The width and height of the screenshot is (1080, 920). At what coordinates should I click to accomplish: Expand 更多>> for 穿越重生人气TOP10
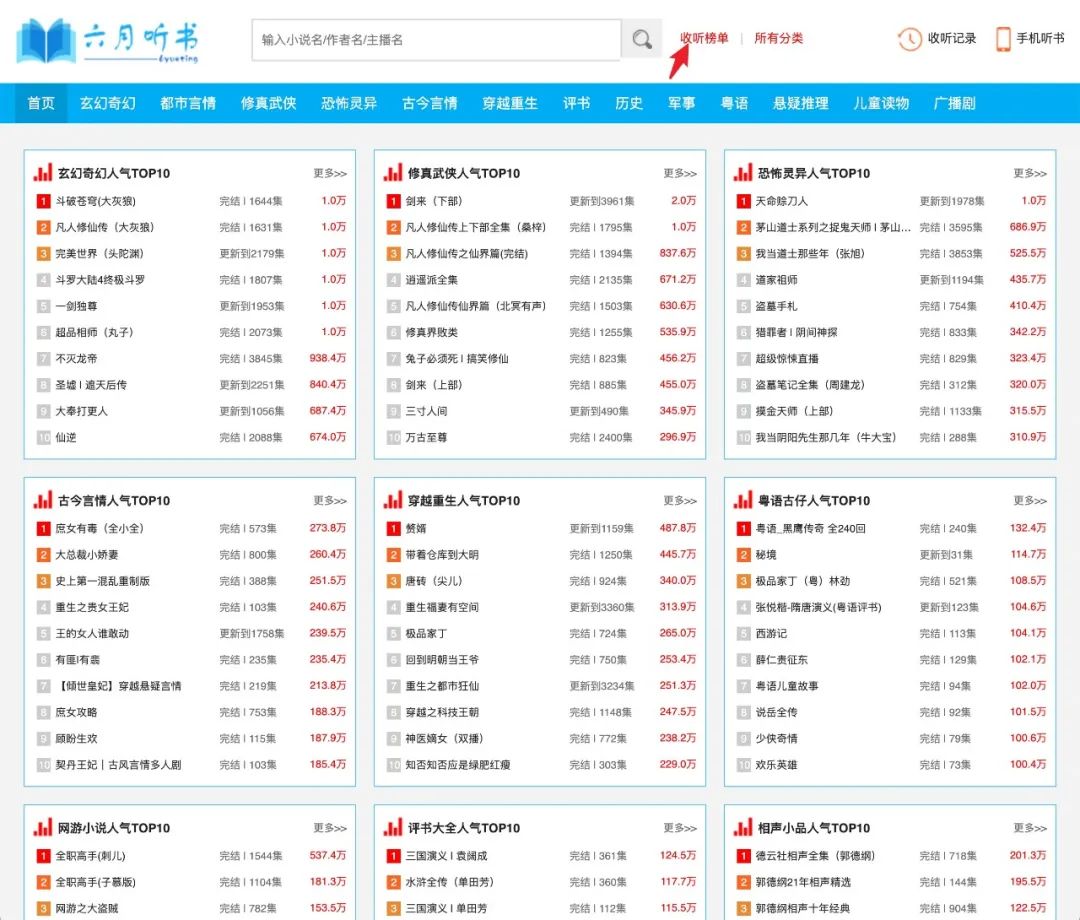coord(680,501)
